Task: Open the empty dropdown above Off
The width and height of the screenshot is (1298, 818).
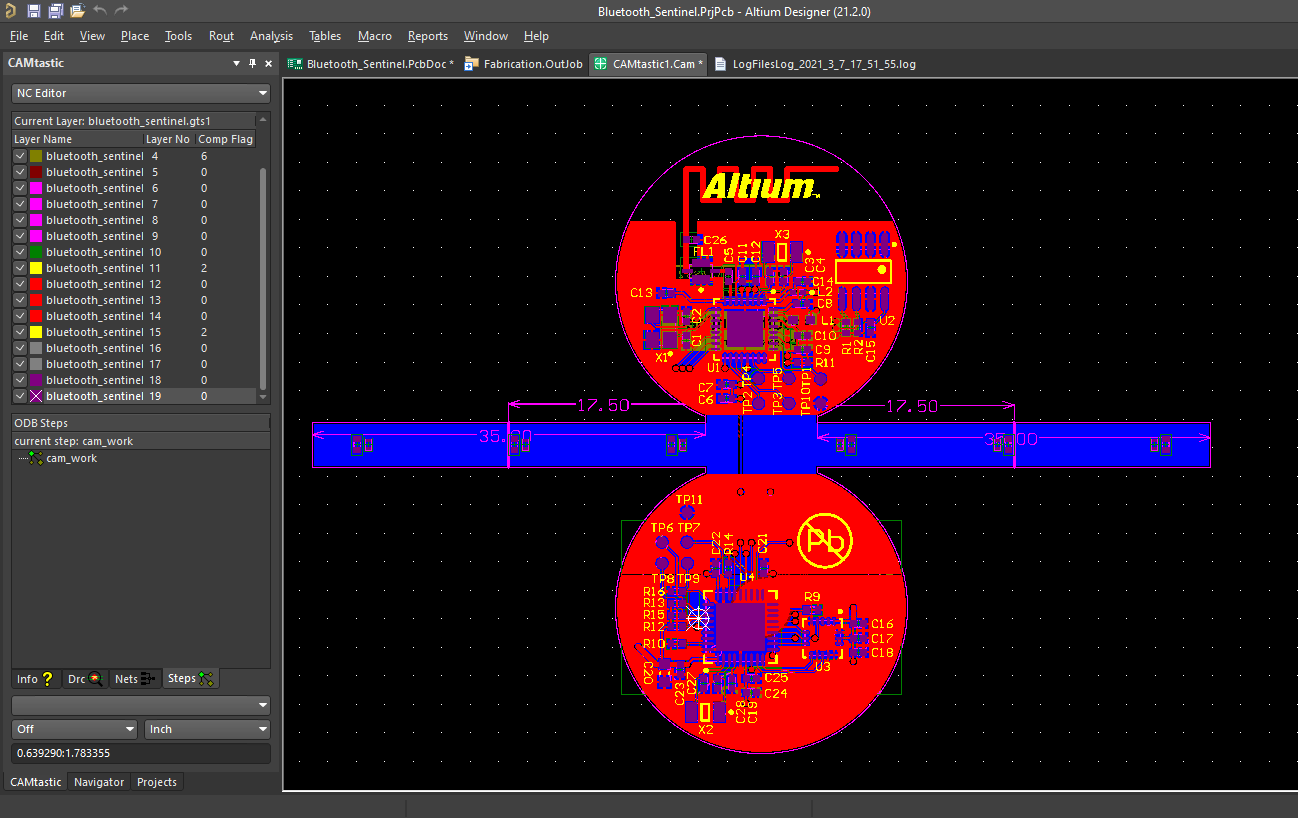Action: point(141,705)
